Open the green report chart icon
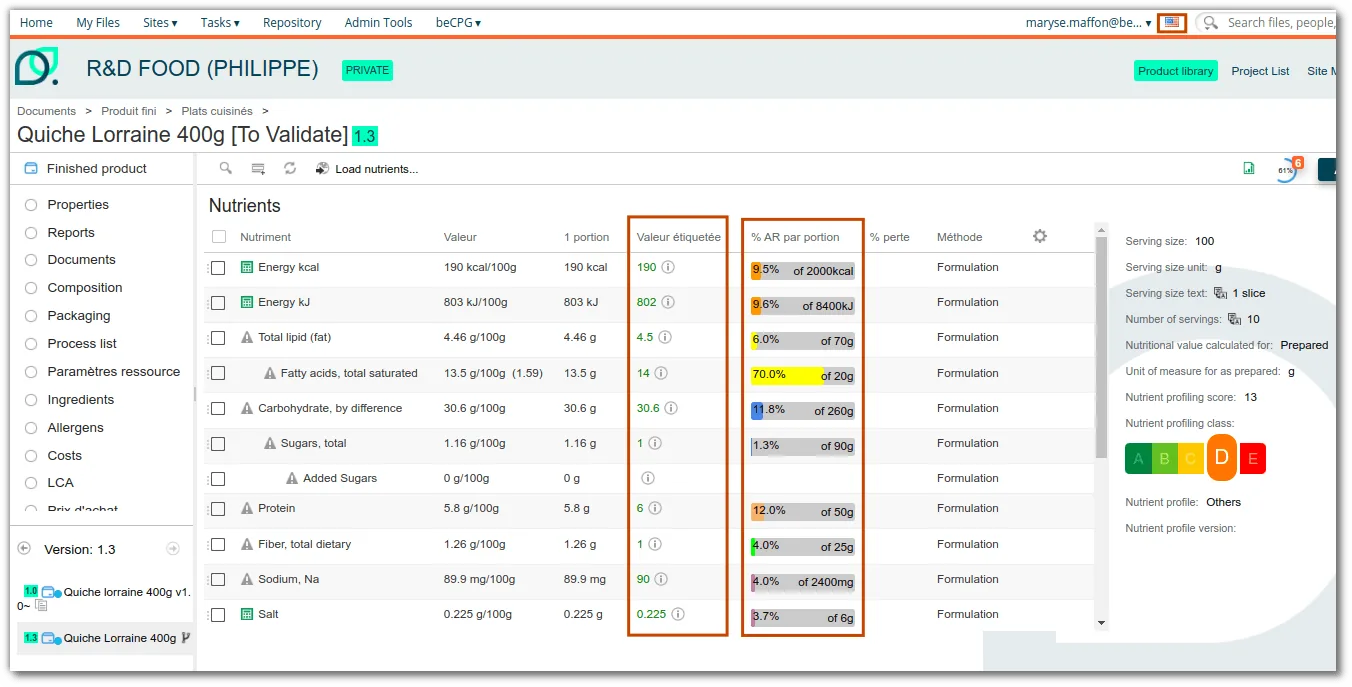This screenshot has height=687, width=1352. coord(1249,168)
